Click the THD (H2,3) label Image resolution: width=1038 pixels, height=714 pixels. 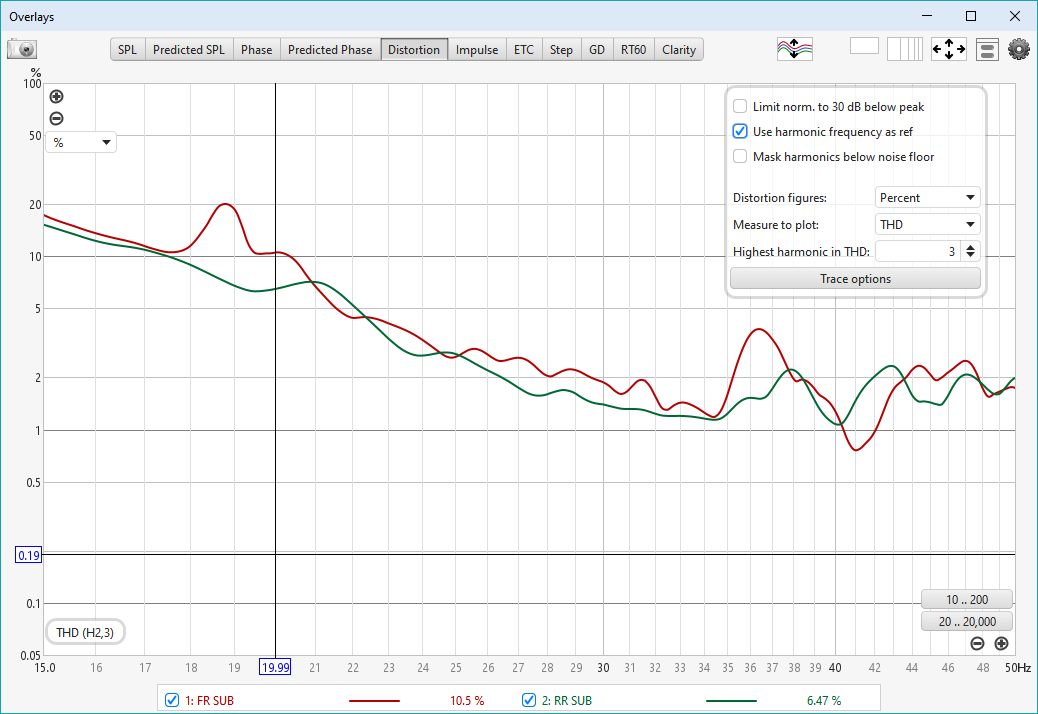85,633
